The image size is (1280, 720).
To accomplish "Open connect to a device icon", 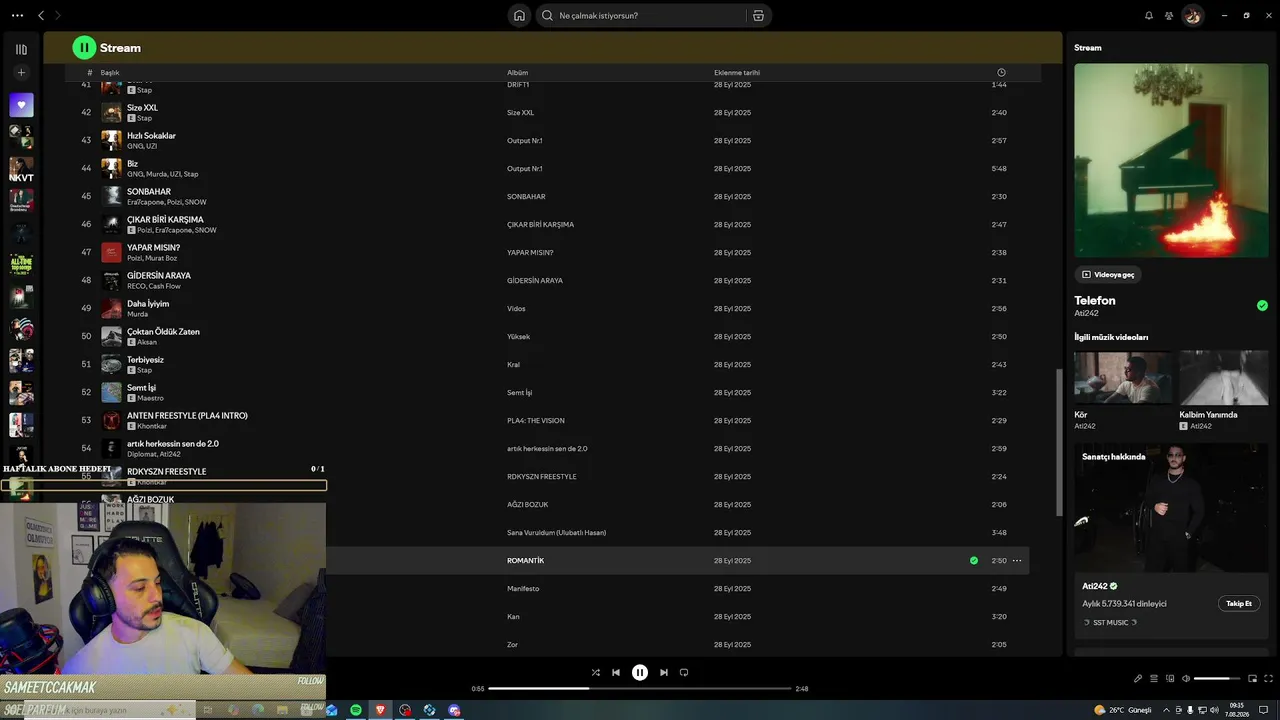I will 1169,679.
